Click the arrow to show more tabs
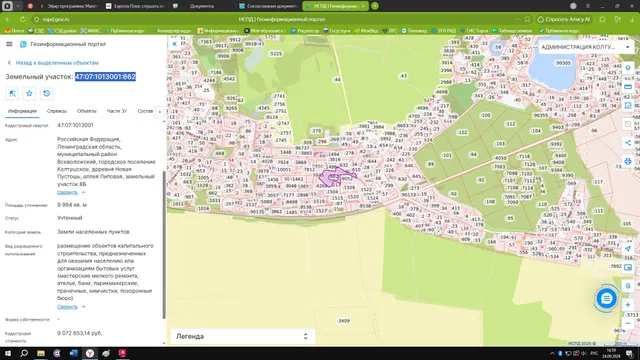 (160, 111)
